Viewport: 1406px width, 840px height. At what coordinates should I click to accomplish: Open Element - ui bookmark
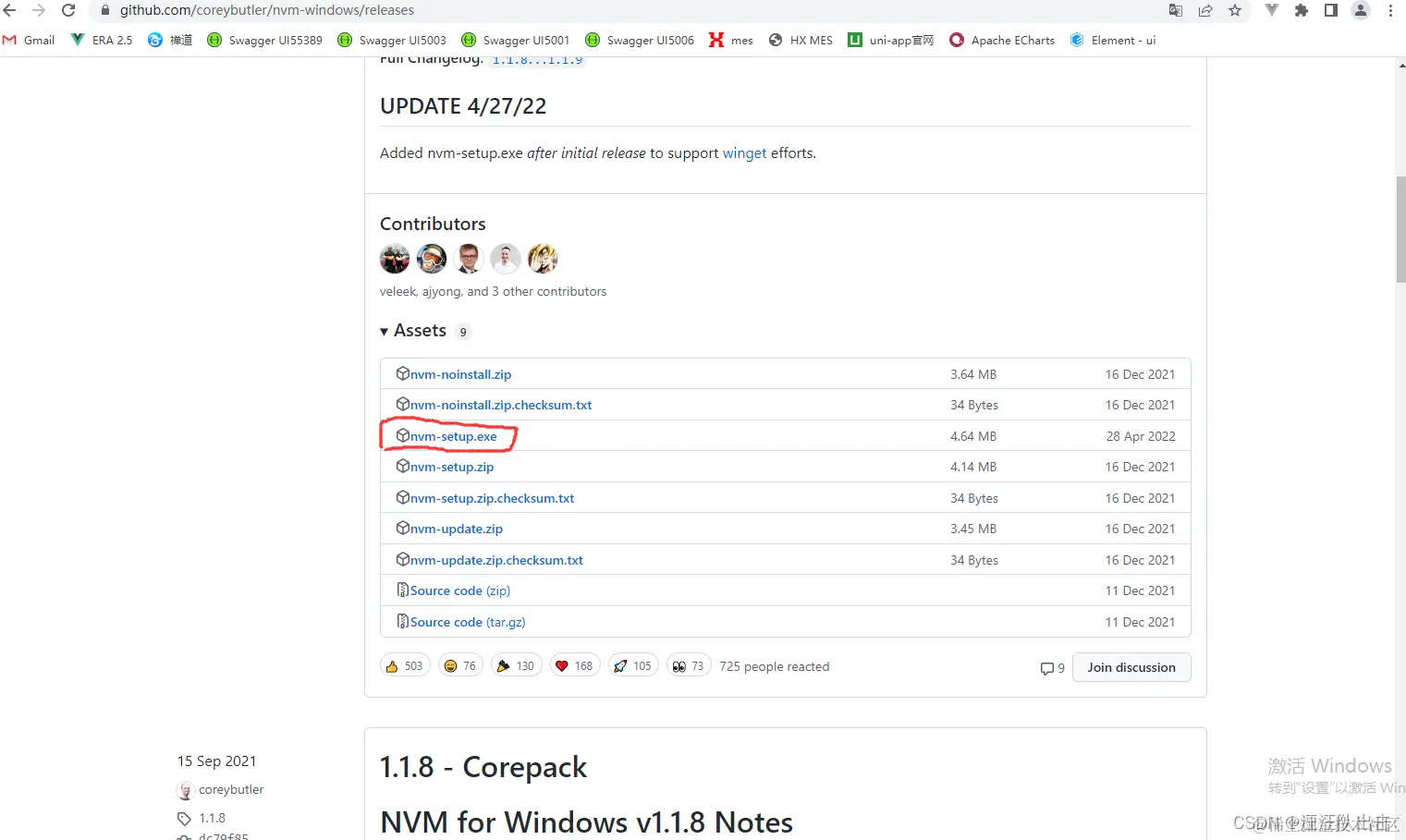tap(1113, 40)
